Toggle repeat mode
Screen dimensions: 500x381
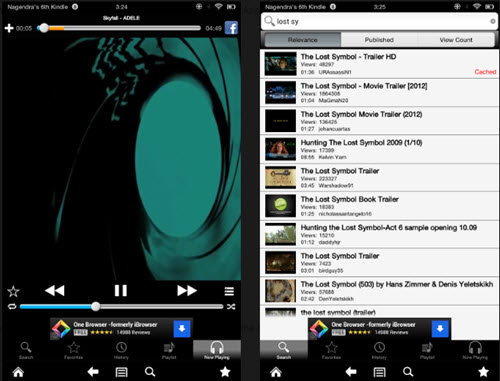tap(12, 306)
